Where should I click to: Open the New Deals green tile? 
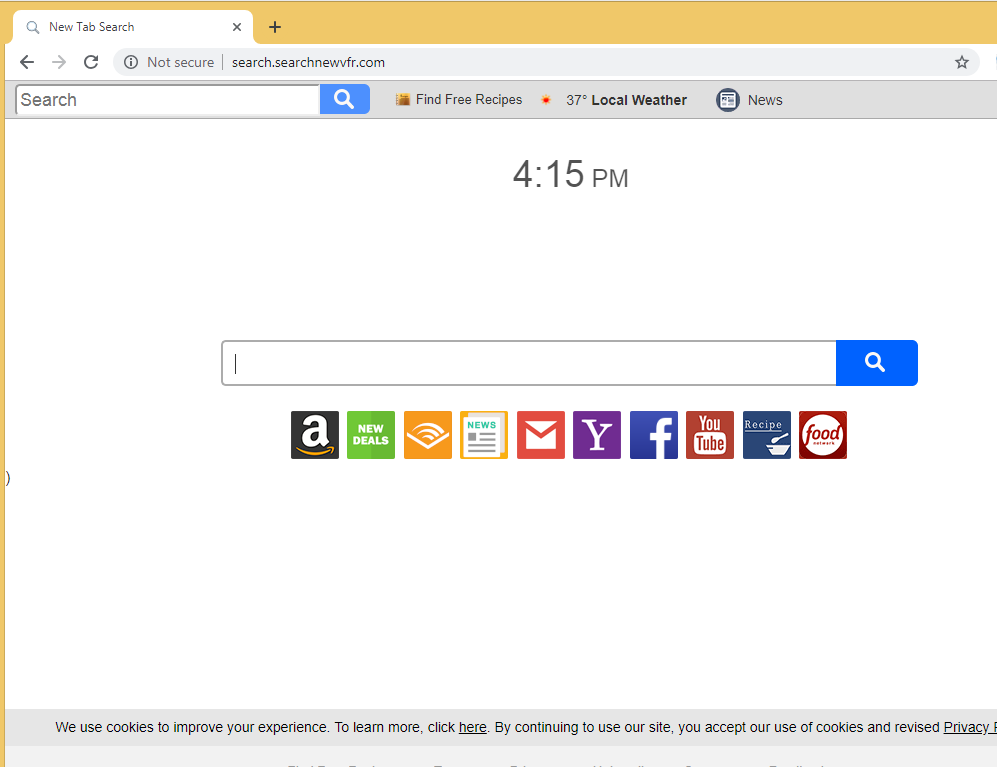click(371, 435)
